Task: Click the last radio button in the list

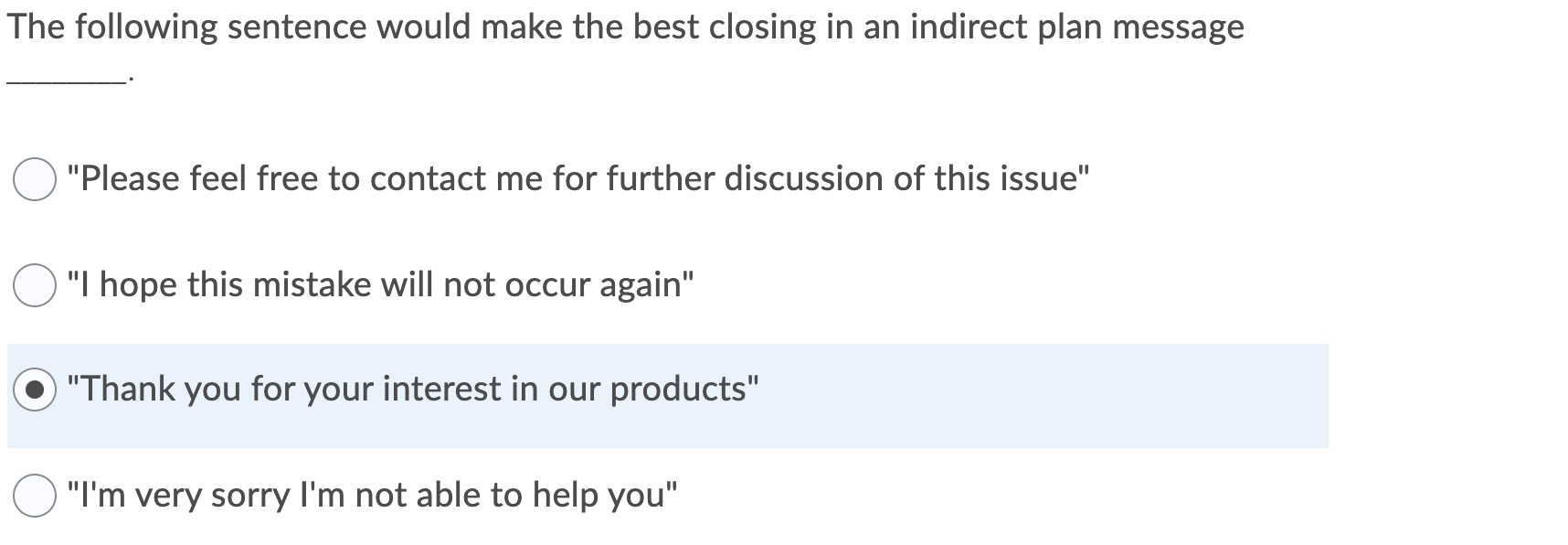Action: click(x=33, y=494)
